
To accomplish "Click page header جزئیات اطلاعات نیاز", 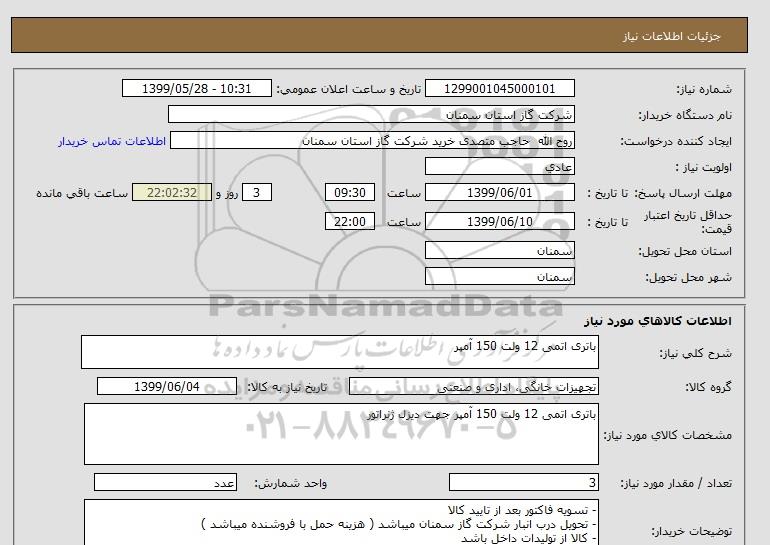I will [671, 36].
